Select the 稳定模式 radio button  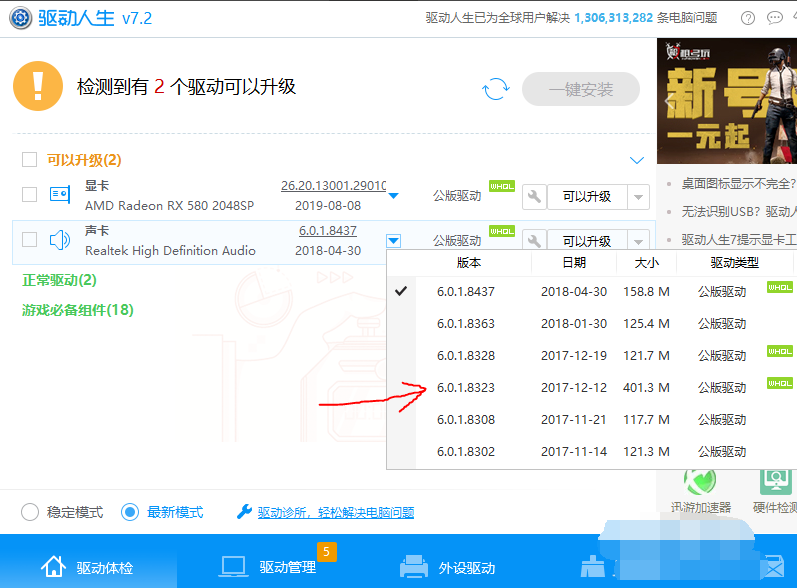(31, 512)
